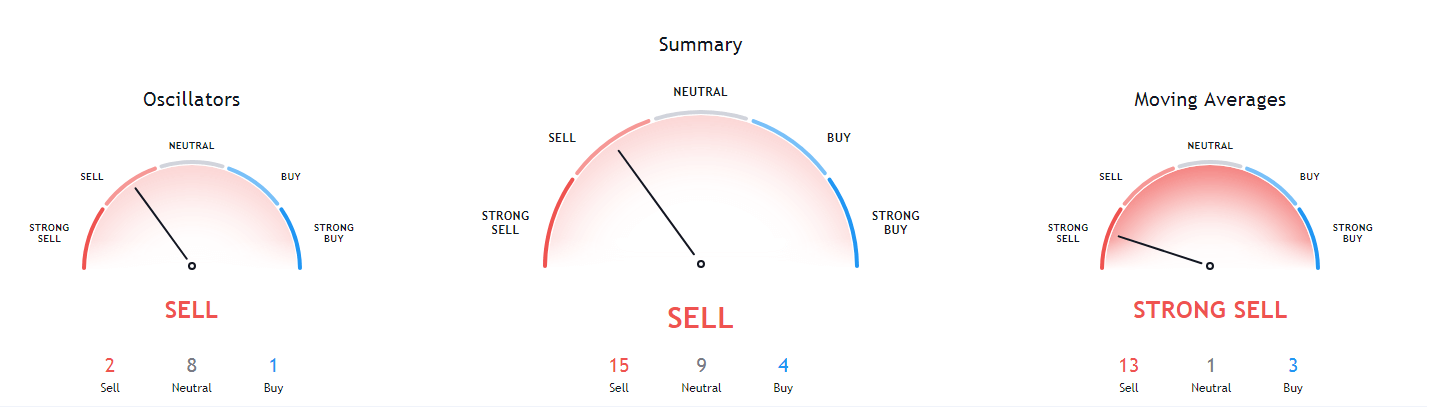The image size is (1434, 409).
Task: Click the Summary buy count 4
Action: [783, 366]
